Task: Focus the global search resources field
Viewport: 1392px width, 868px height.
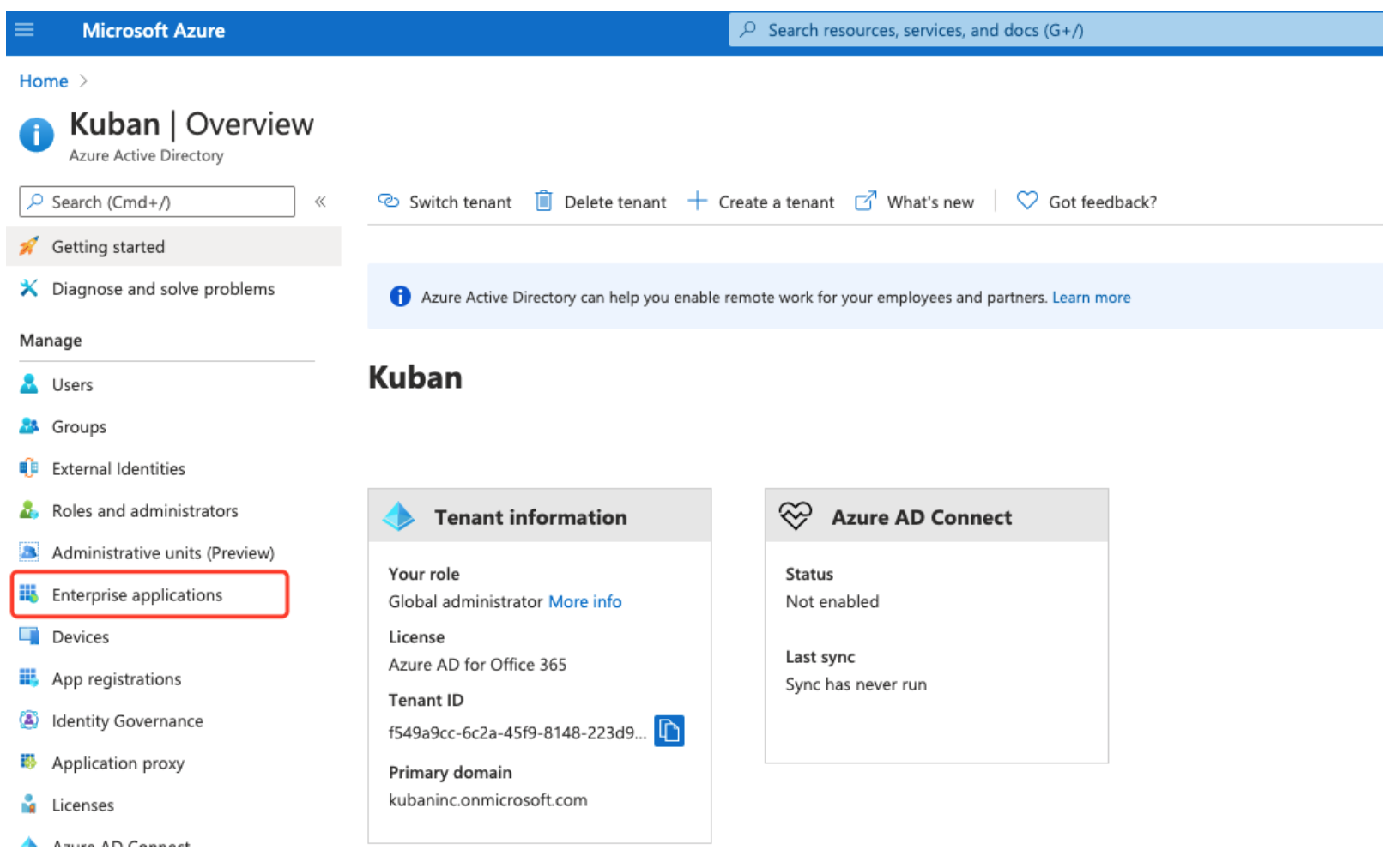Action: (x=1056, y=30)
